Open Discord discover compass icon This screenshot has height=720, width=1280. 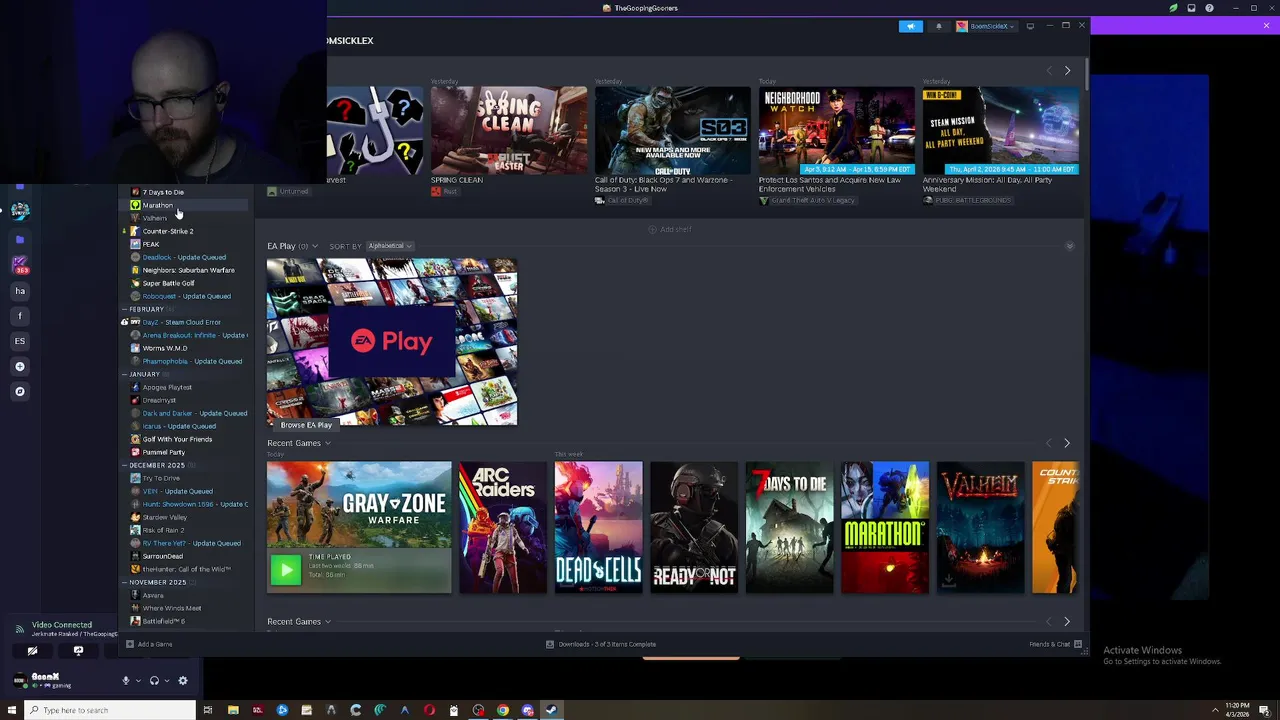tap(19, 392)
